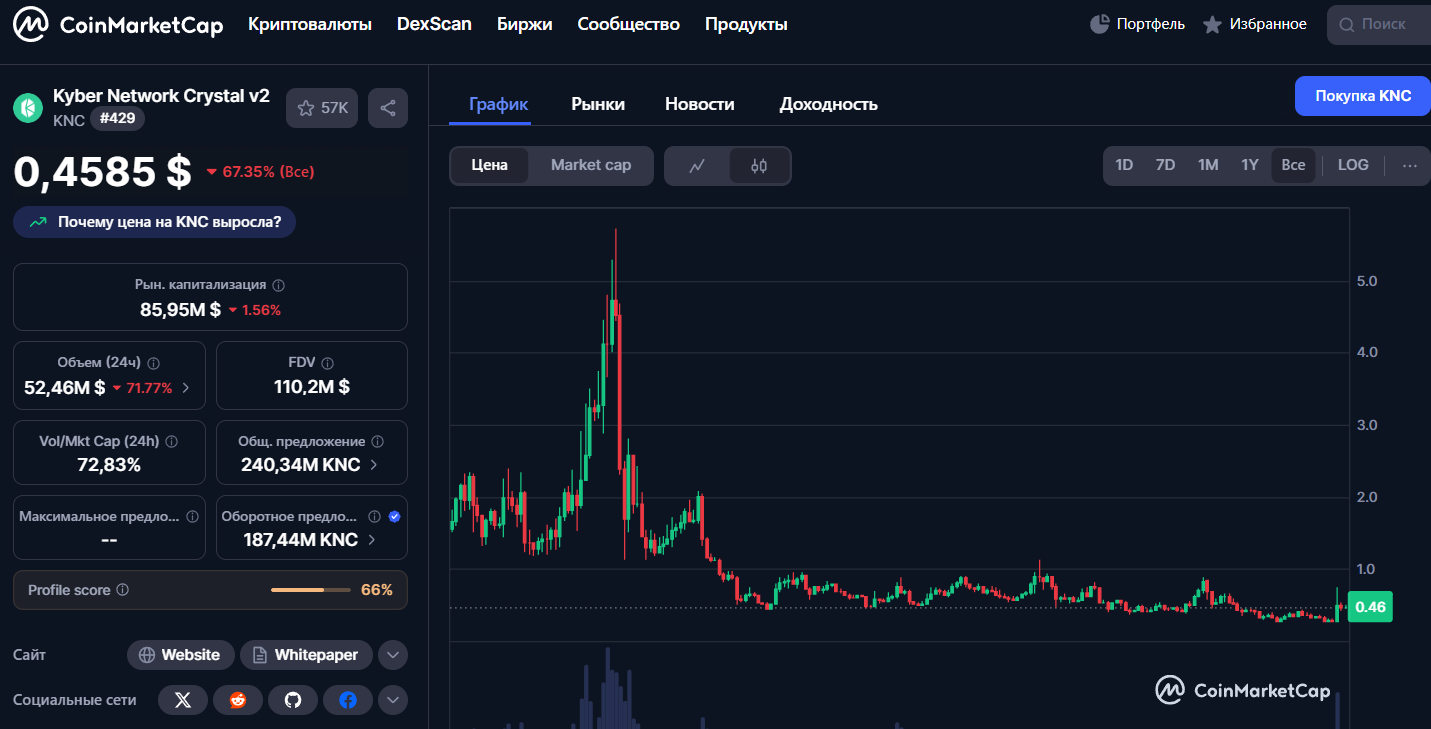The image size is (1431, 729).
Task: Click the Покупка KNC button
Action: click(1363, 96)
